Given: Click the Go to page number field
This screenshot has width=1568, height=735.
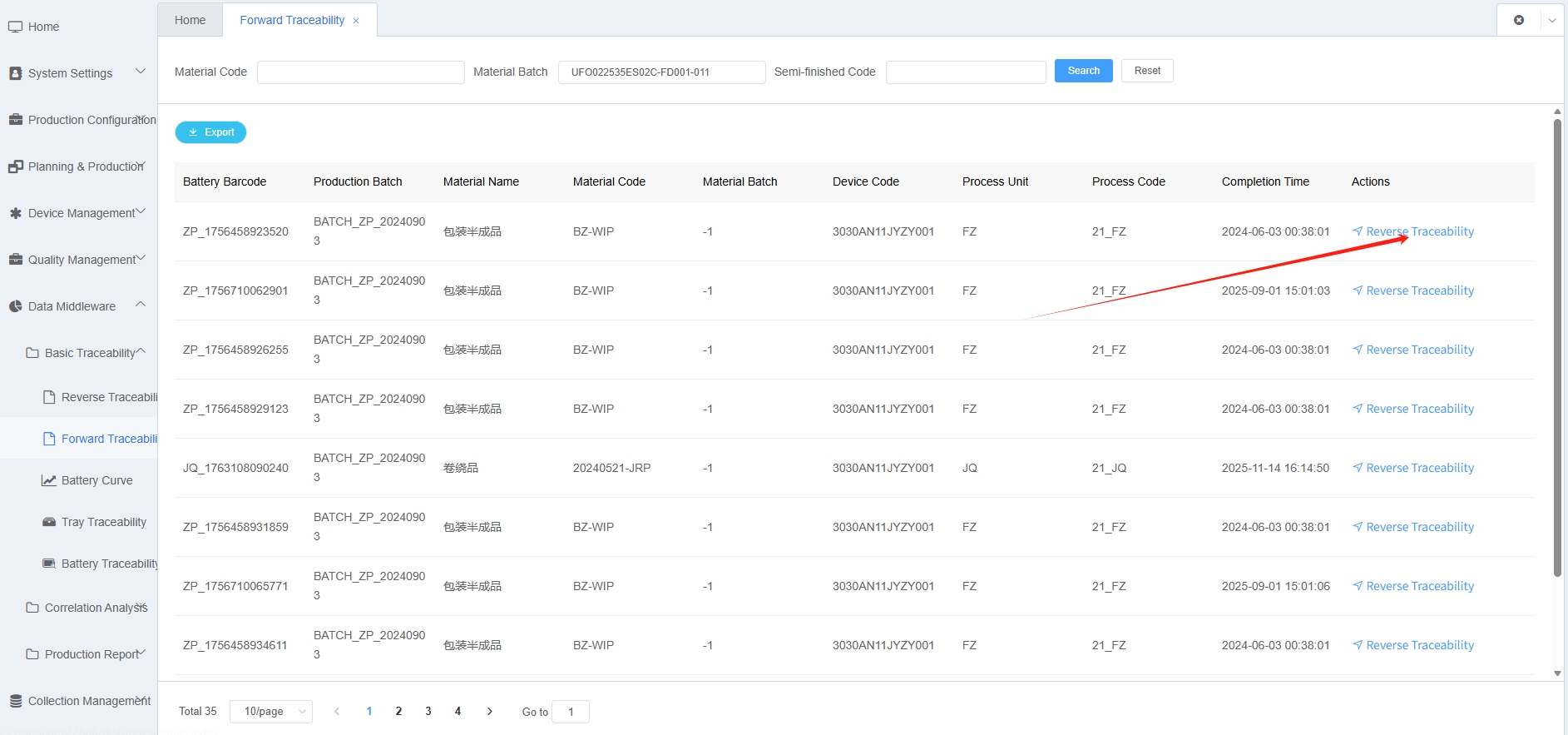Looking at the screenshot, I should pos(571,712).
